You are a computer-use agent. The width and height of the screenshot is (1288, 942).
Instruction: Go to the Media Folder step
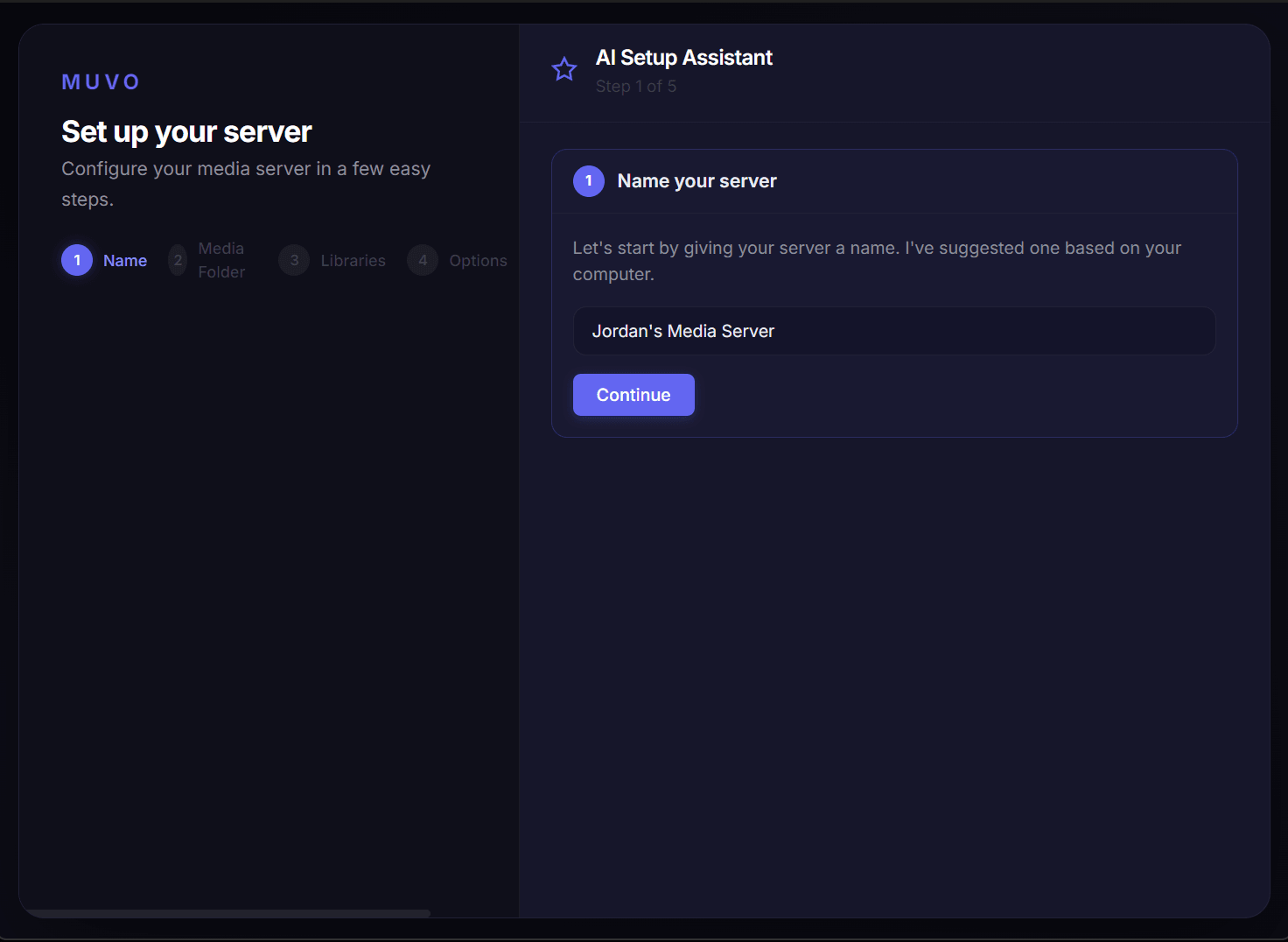(x=221, y=260)
